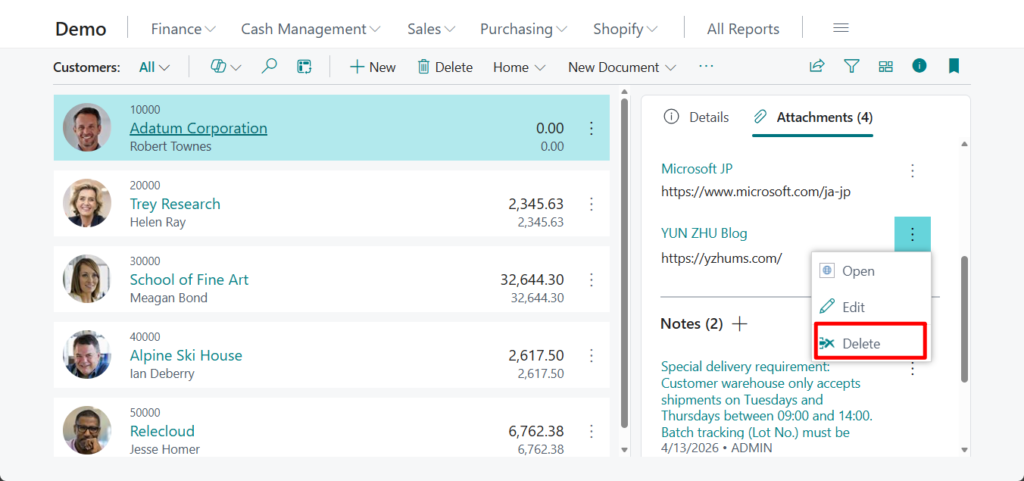Choose Delete from the context menu
The image size is (1024, 481).
860,343
